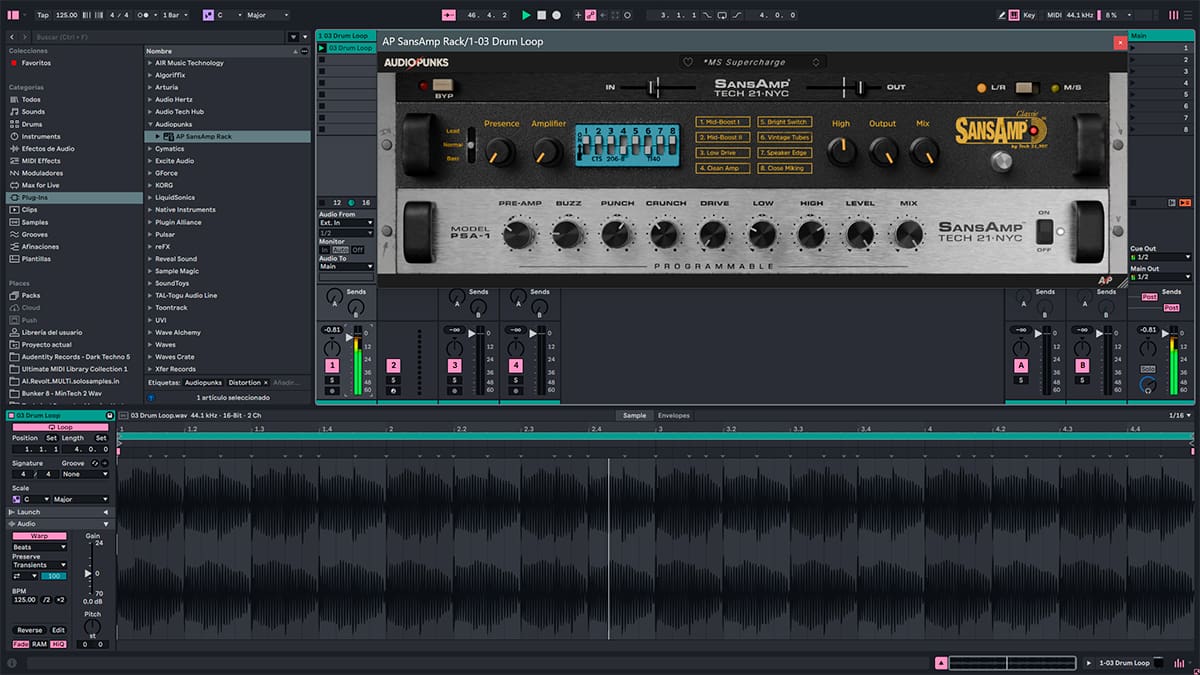Click the PRE-AMP knob on the PSA-1
Viewport: 1200px width, 675px height.
point(518,235)
